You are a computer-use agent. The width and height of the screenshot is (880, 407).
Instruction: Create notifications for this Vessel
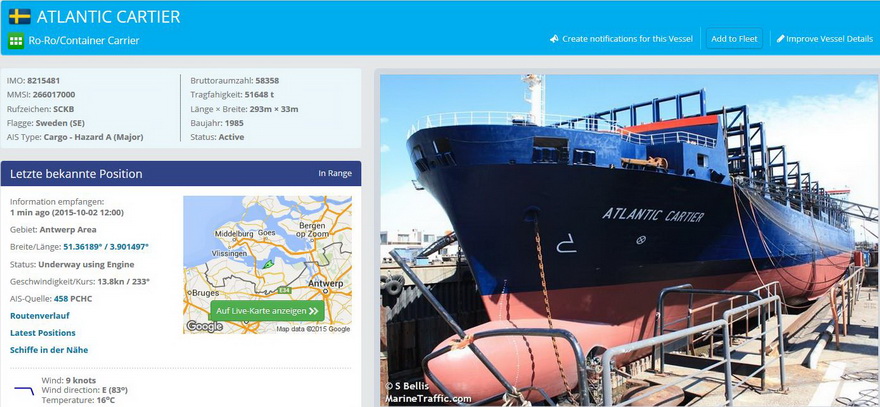coord(621,39)
